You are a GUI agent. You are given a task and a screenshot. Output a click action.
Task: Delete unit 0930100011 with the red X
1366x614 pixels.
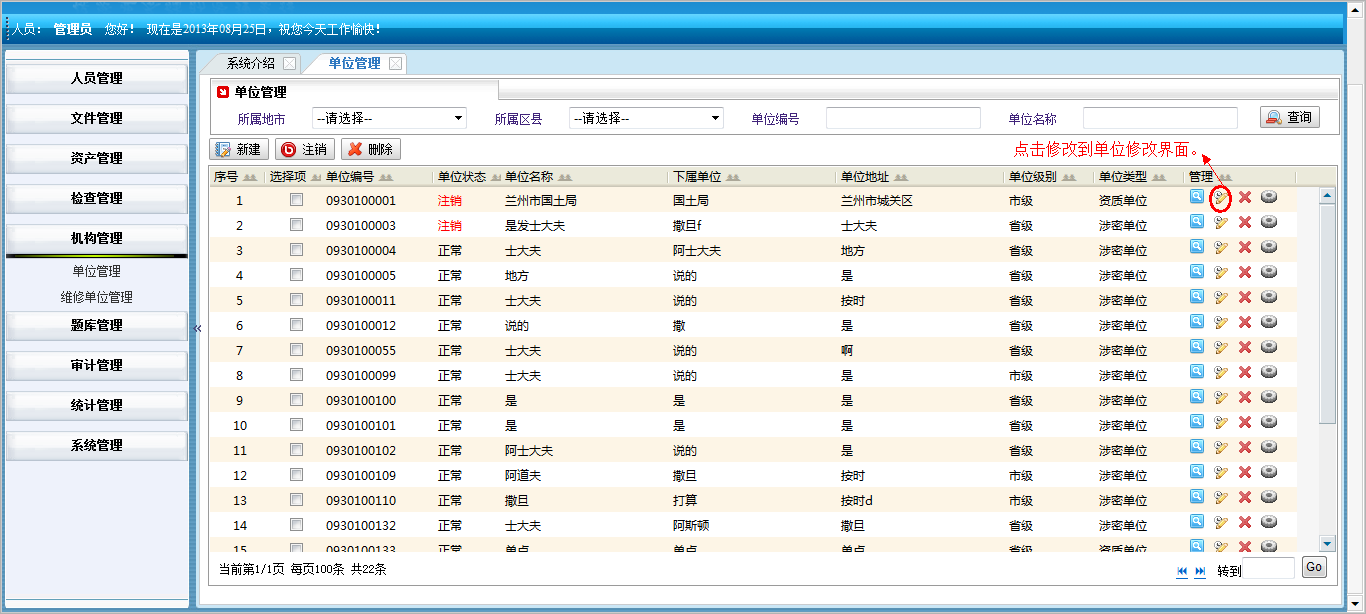click(1245, 298)
